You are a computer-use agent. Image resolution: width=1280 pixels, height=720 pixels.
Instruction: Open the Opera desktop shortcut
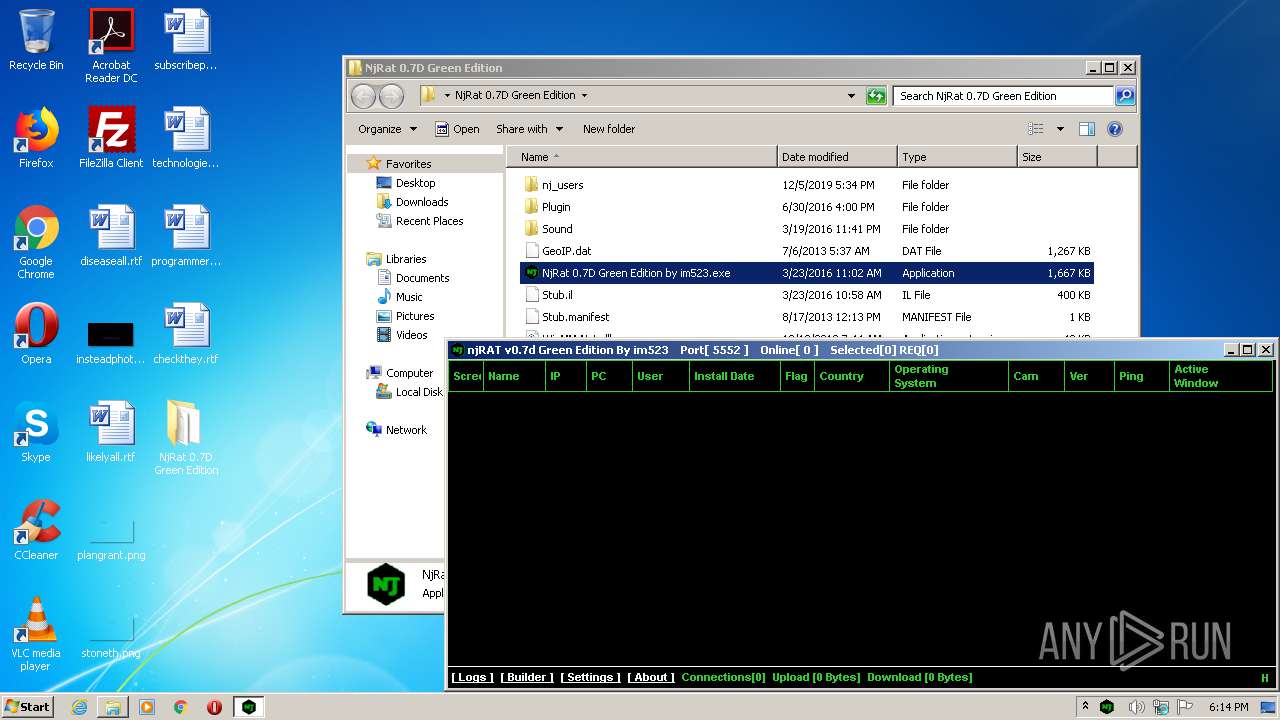(36, 334)
